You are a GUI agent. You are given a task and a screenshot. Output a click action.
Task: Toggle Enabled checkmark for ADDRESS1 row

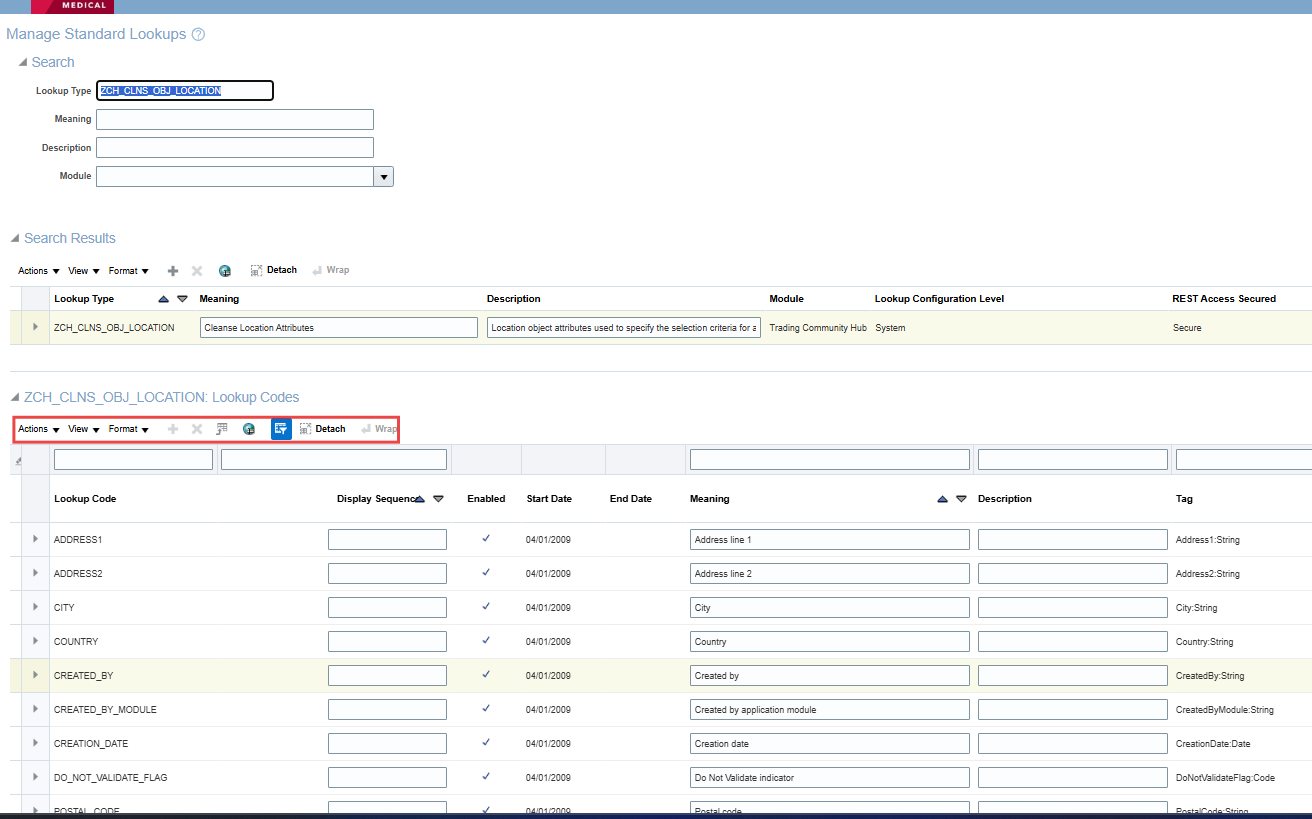[x=486, y=539]
